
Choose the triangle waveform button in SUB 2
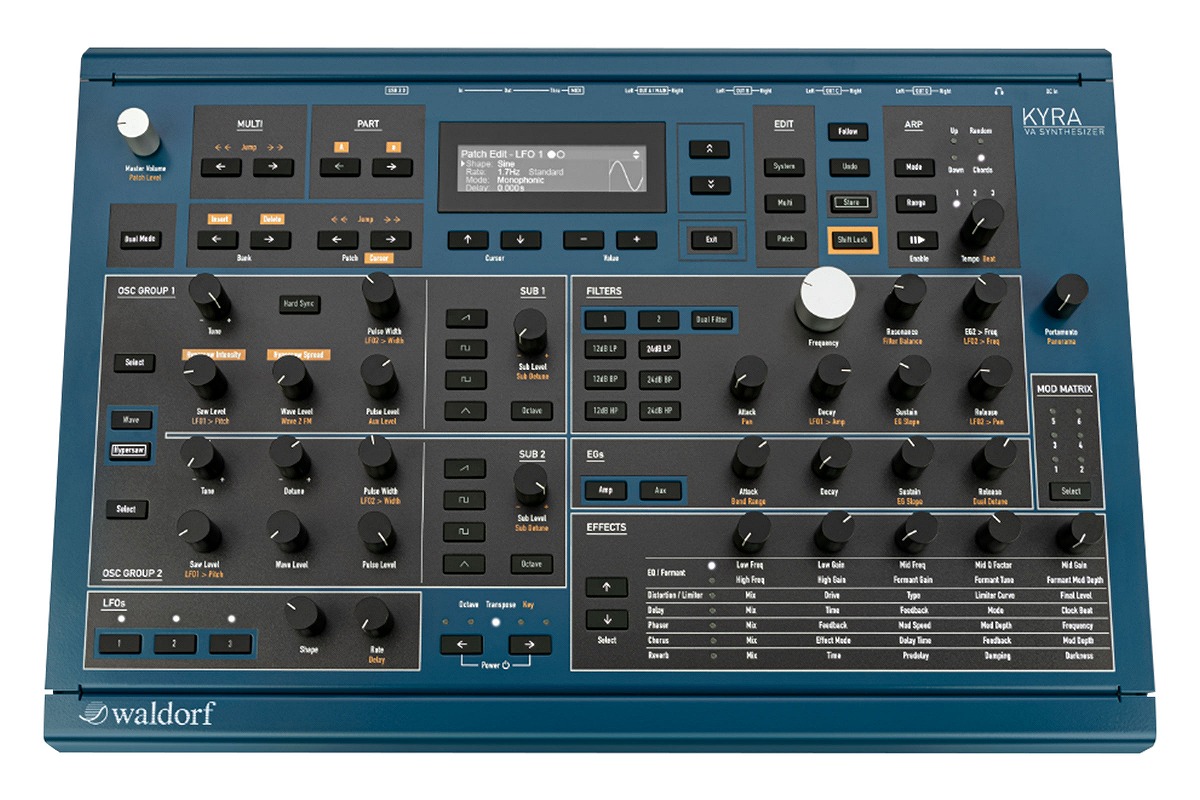(463, 564)
